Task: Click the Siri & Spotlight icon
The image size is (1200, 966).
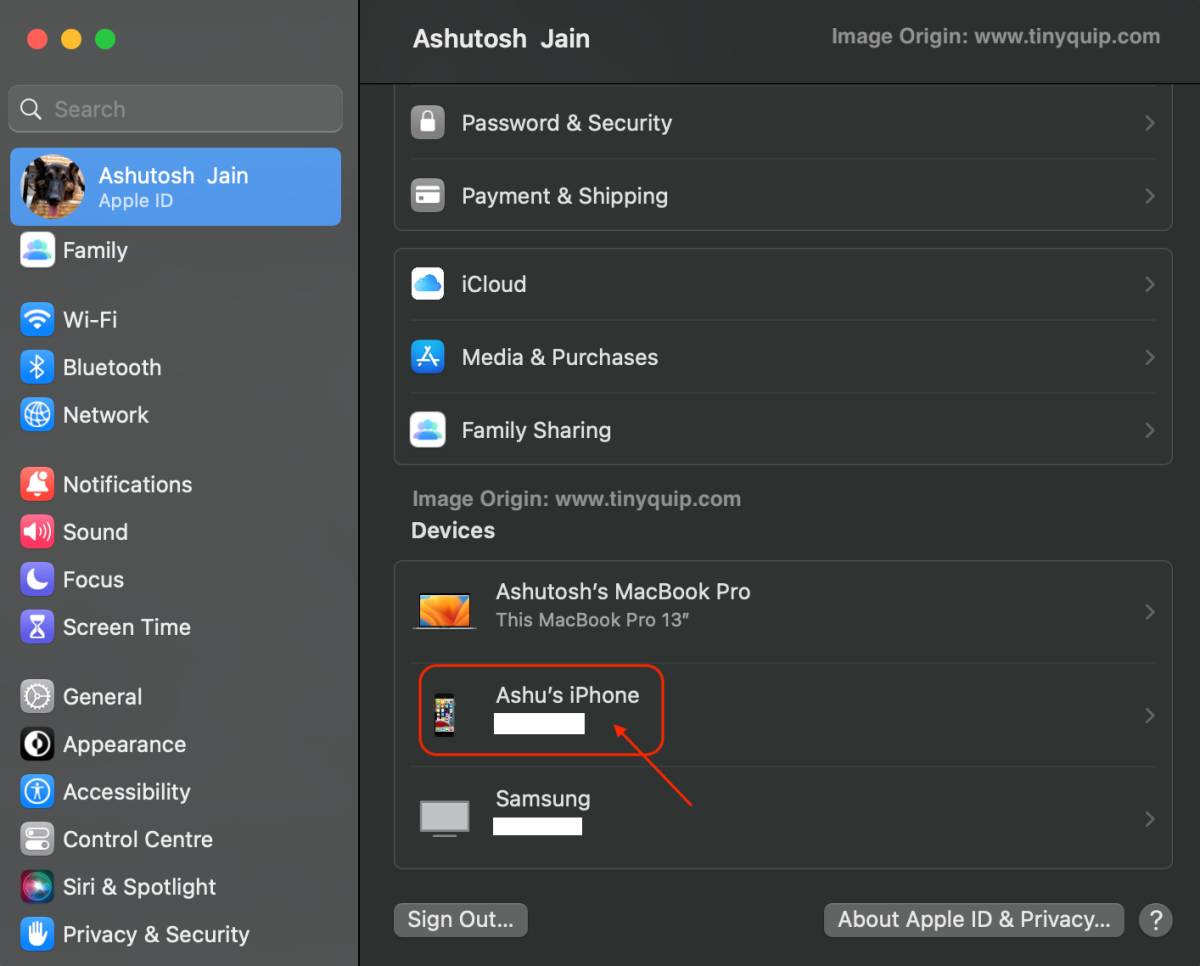Action: 37,887
